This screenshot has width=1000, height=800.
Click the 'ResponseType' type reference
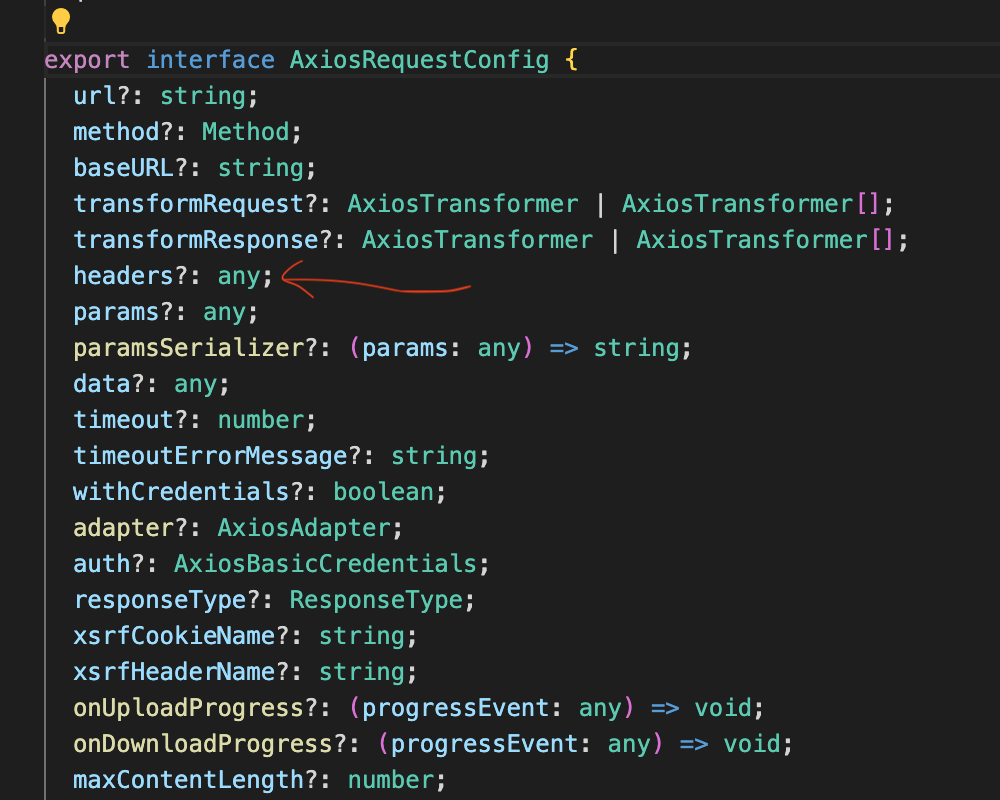point(376,600)
